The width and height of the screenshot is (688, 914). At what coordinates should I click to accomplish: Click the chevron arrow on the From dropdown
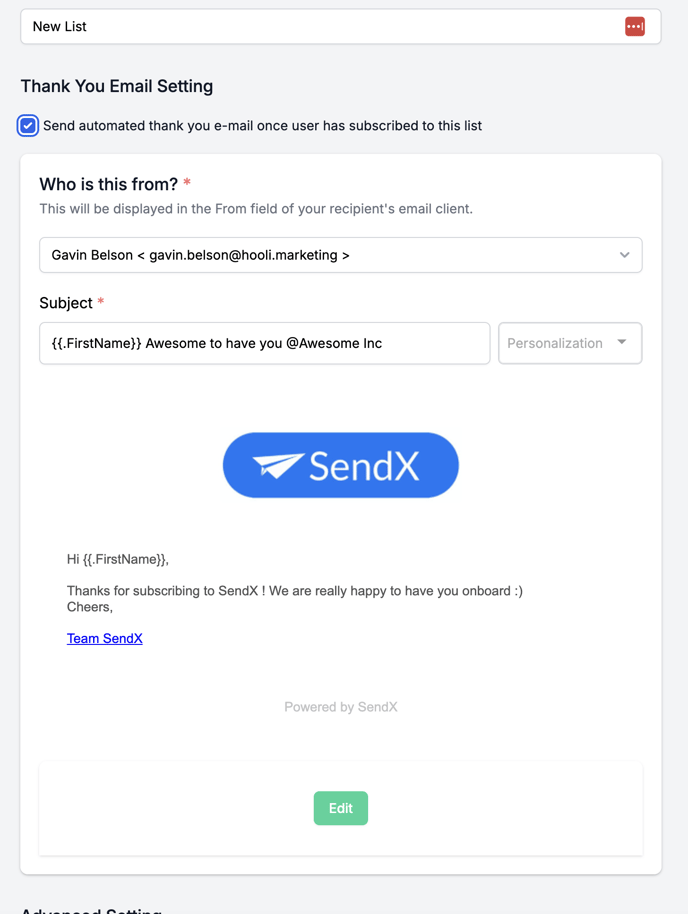(624, 255)
